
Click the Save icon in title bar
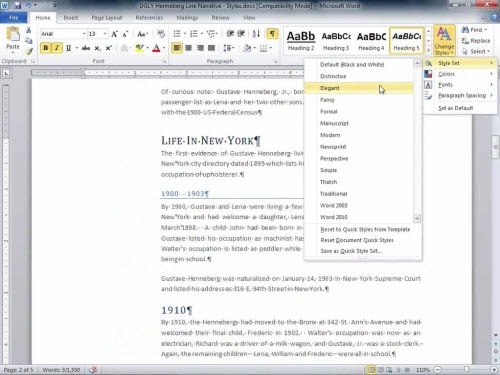click(18, 6)
